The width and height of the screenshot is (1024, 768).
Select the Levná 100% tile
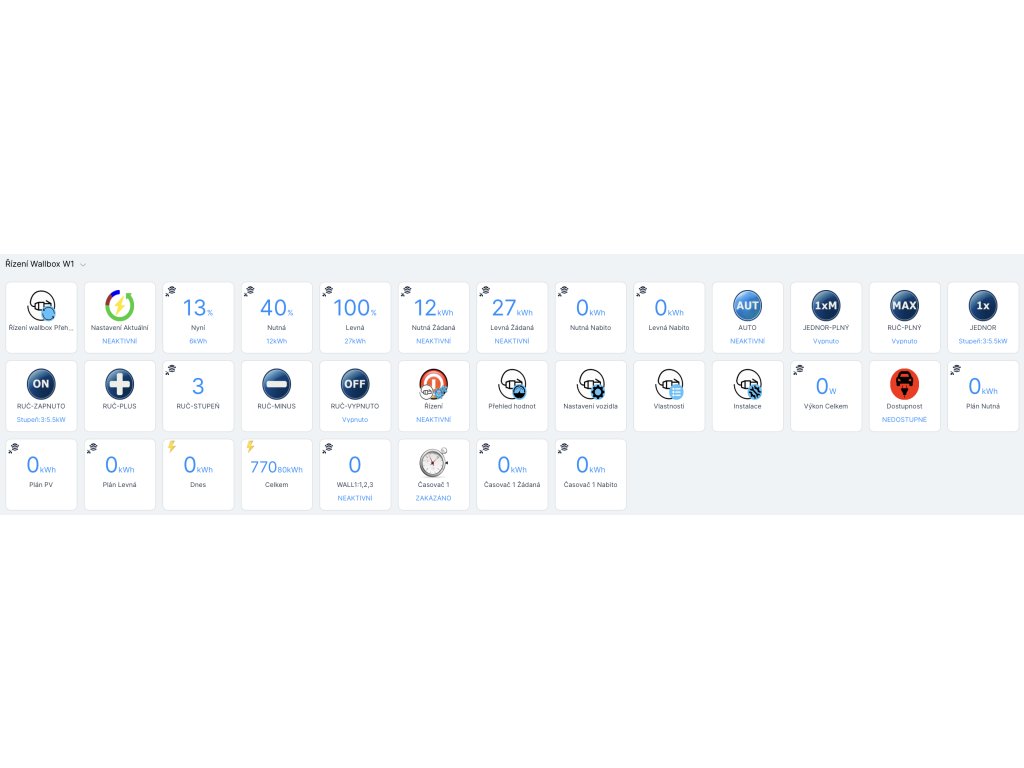coord(355,317)
